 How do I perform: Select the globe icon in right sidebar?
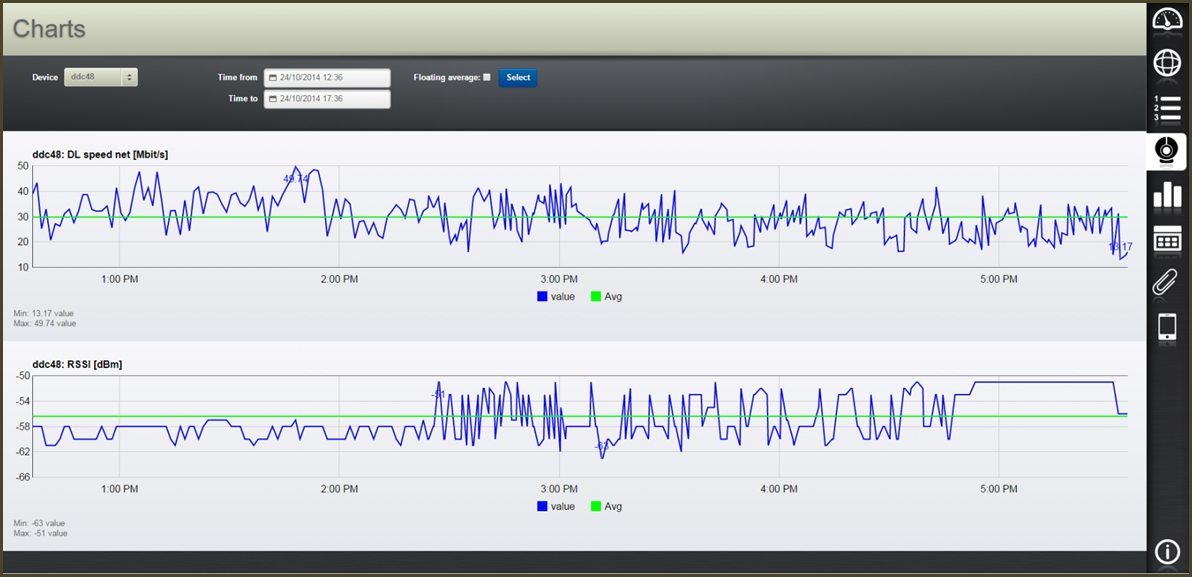(1166, 62)
